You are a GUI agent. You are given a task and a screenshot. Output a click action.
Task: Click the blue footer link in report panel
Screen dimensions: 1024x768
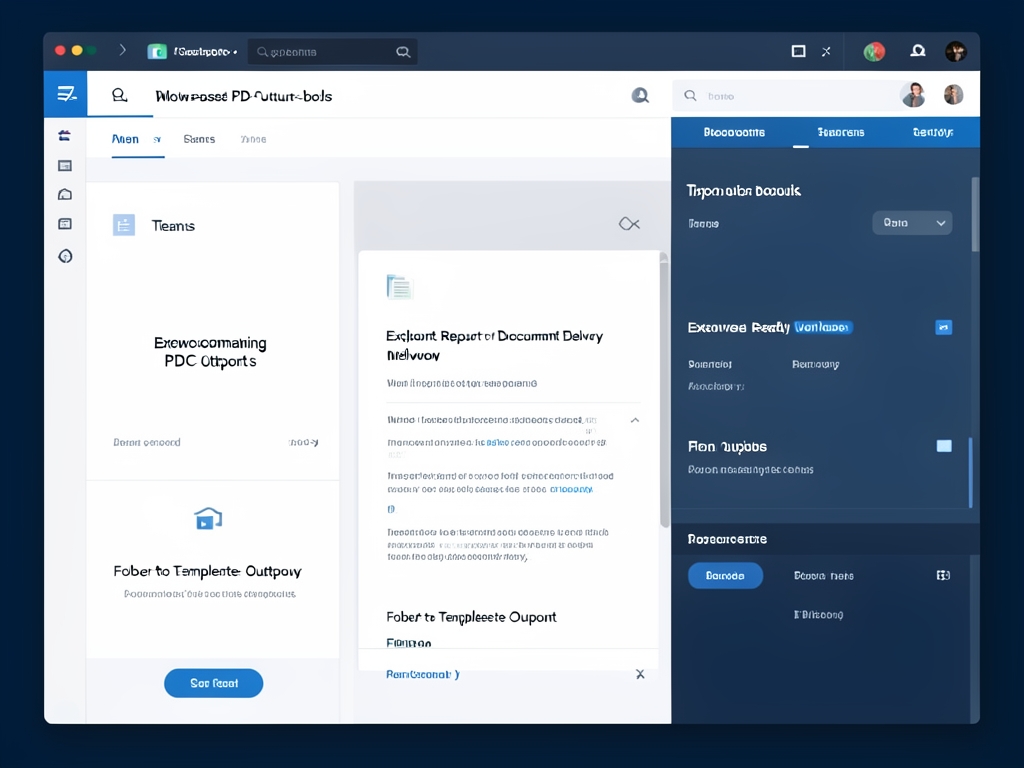coord(423,674)
